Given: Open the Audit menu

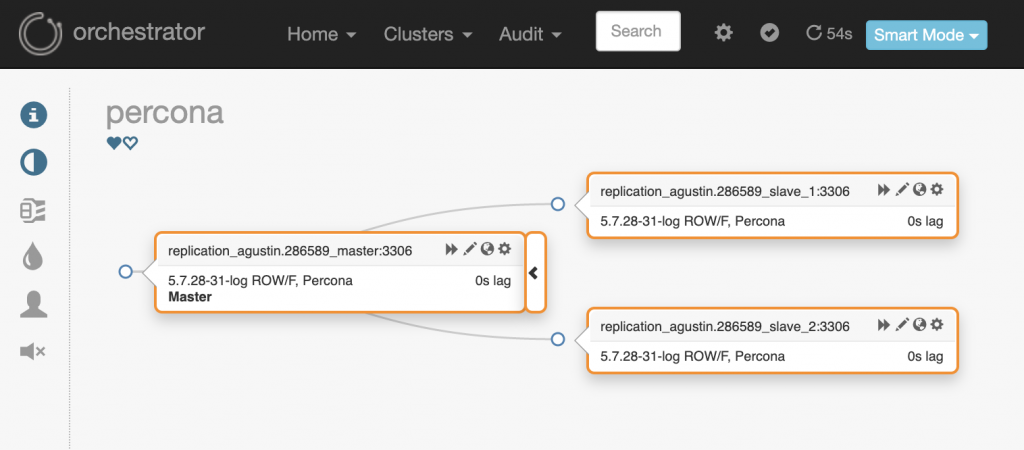Looking at the screenshot, I should [530, 34].
